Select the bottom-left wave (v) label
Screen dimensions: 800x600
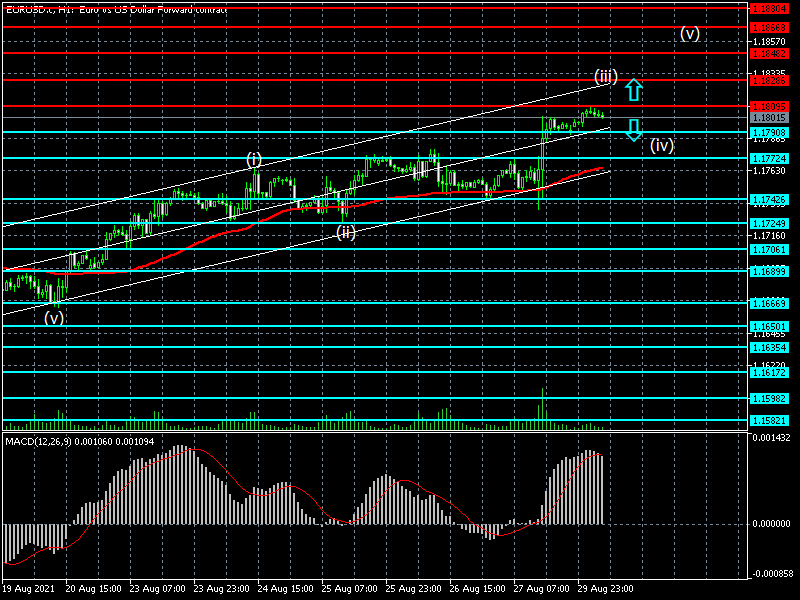[x=53, y=317]
